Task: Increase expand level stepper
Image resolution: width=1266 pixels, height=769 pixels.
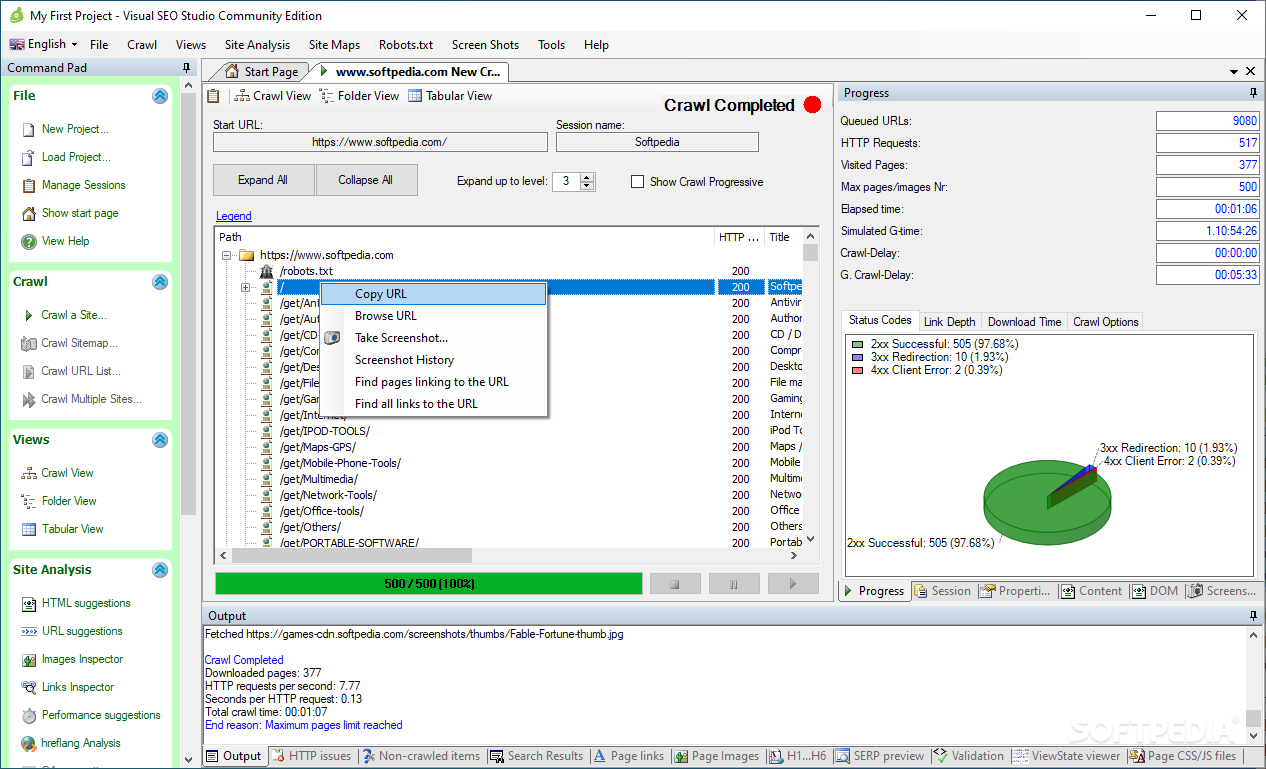Action: tap(587, 177)
